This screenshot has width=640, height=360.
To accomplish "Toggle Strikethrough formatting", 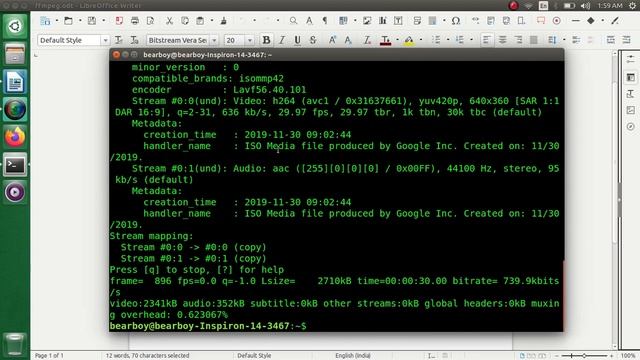I will 313,40.
